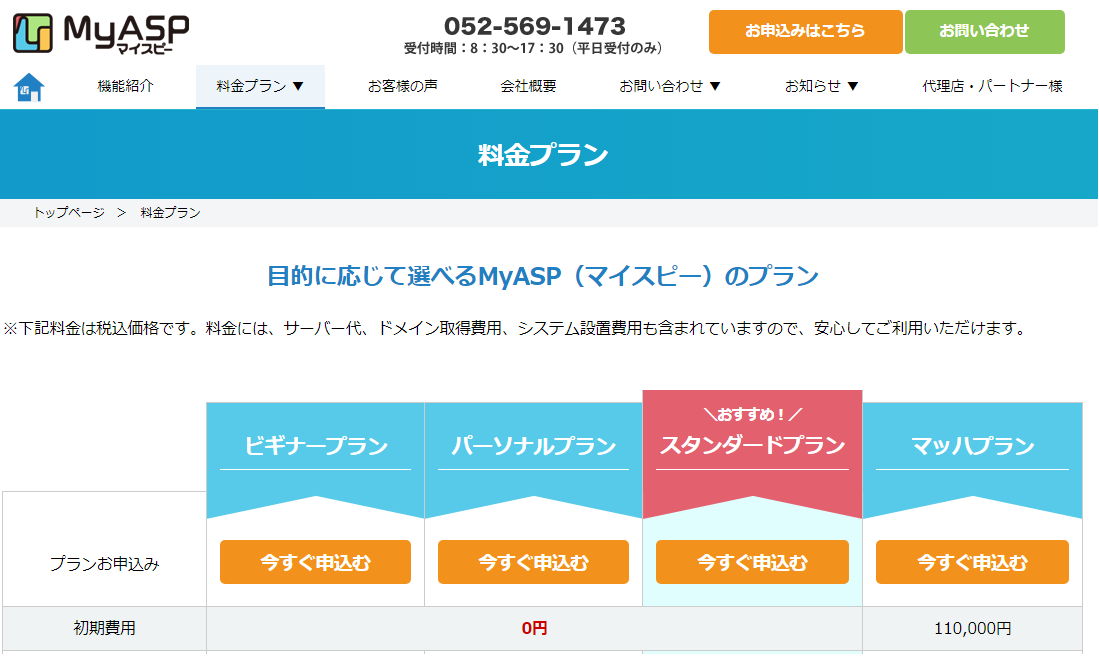Apply now for the スタンダードプラン
Screen dimensions: 1099x672
coord(752,562)
